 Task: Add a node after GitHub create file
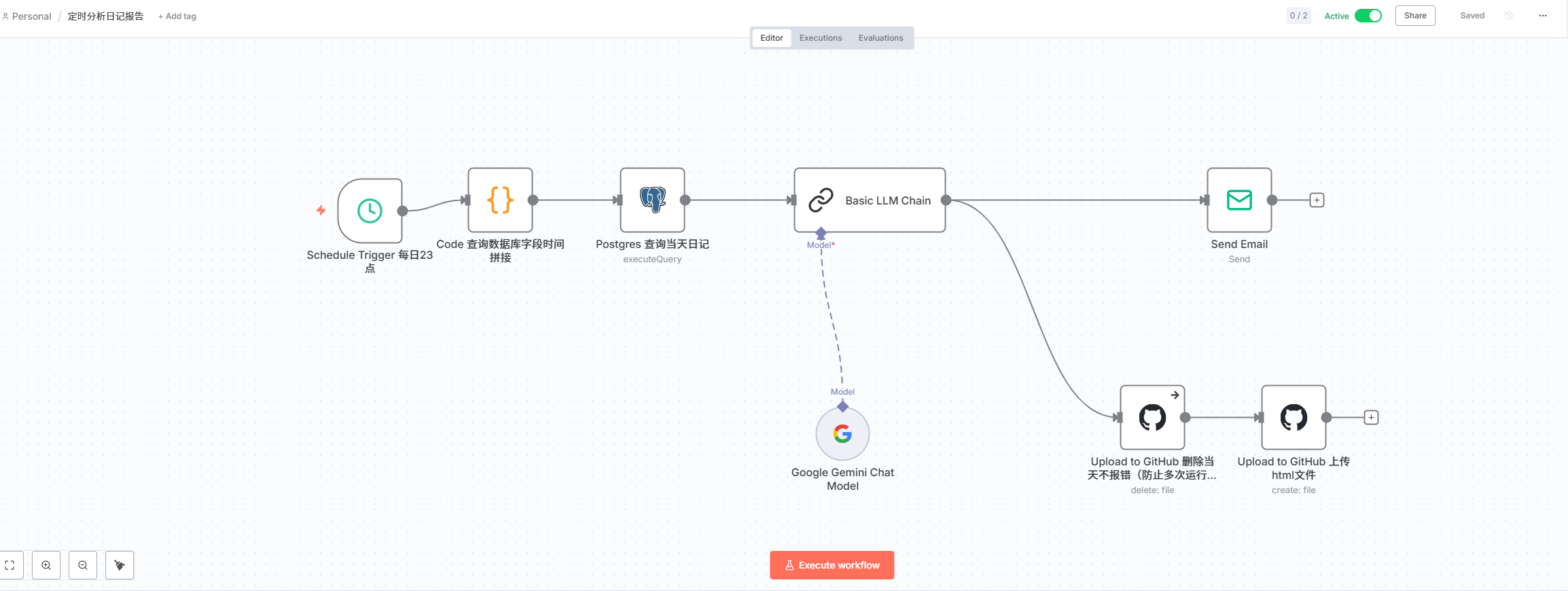click(x=1371, y=418)
